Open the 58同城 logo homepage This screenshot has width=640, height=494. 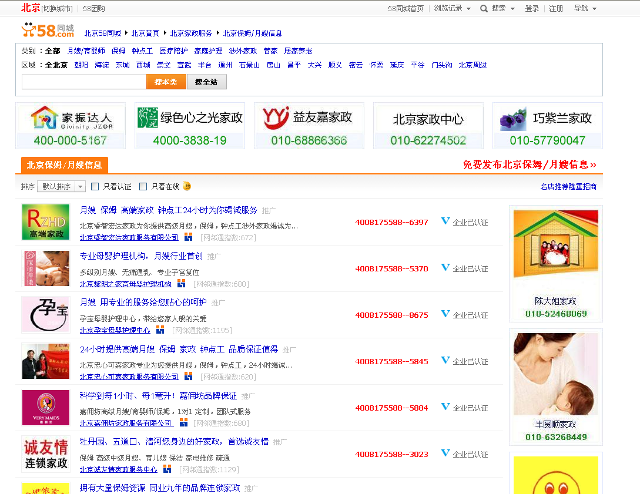(48, 30)
